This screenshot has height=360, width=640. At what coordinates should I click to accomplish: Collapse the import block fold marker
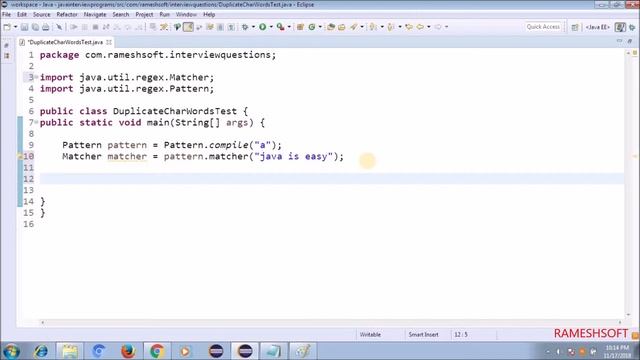[x=36, y=77]
